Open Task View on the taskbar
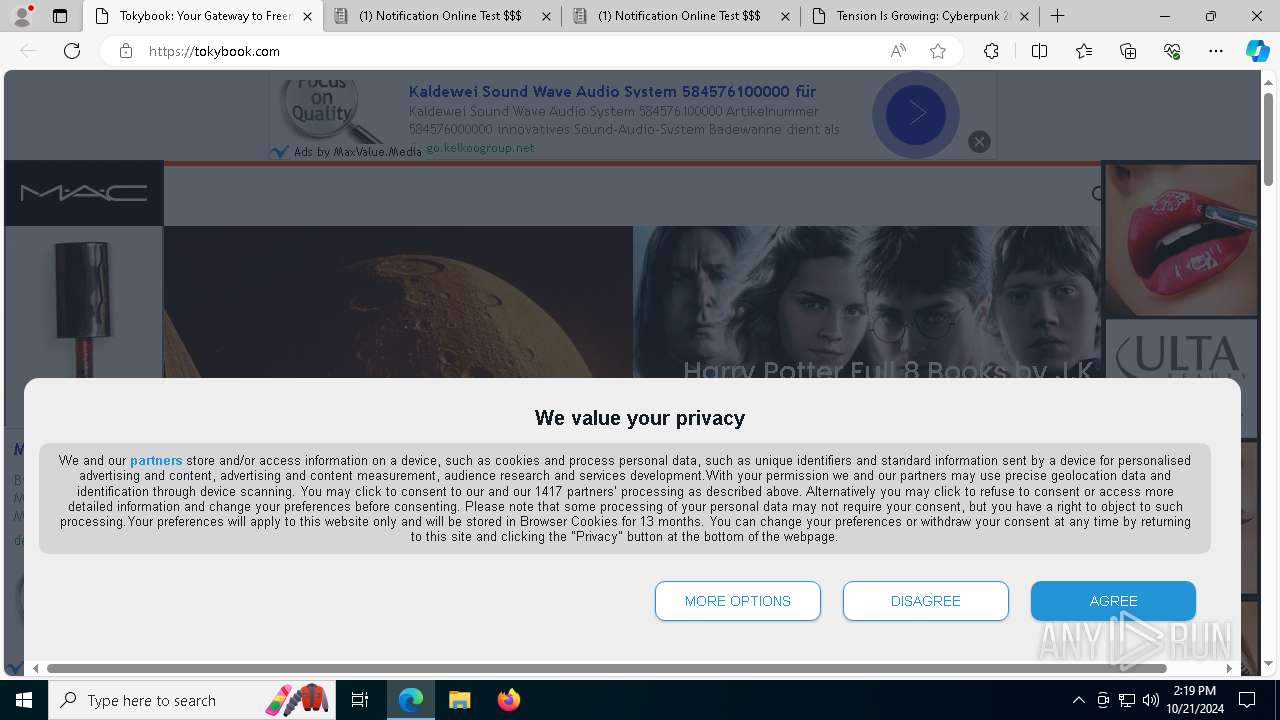The width and height of the screenshot is (1280, 720). 360,700
